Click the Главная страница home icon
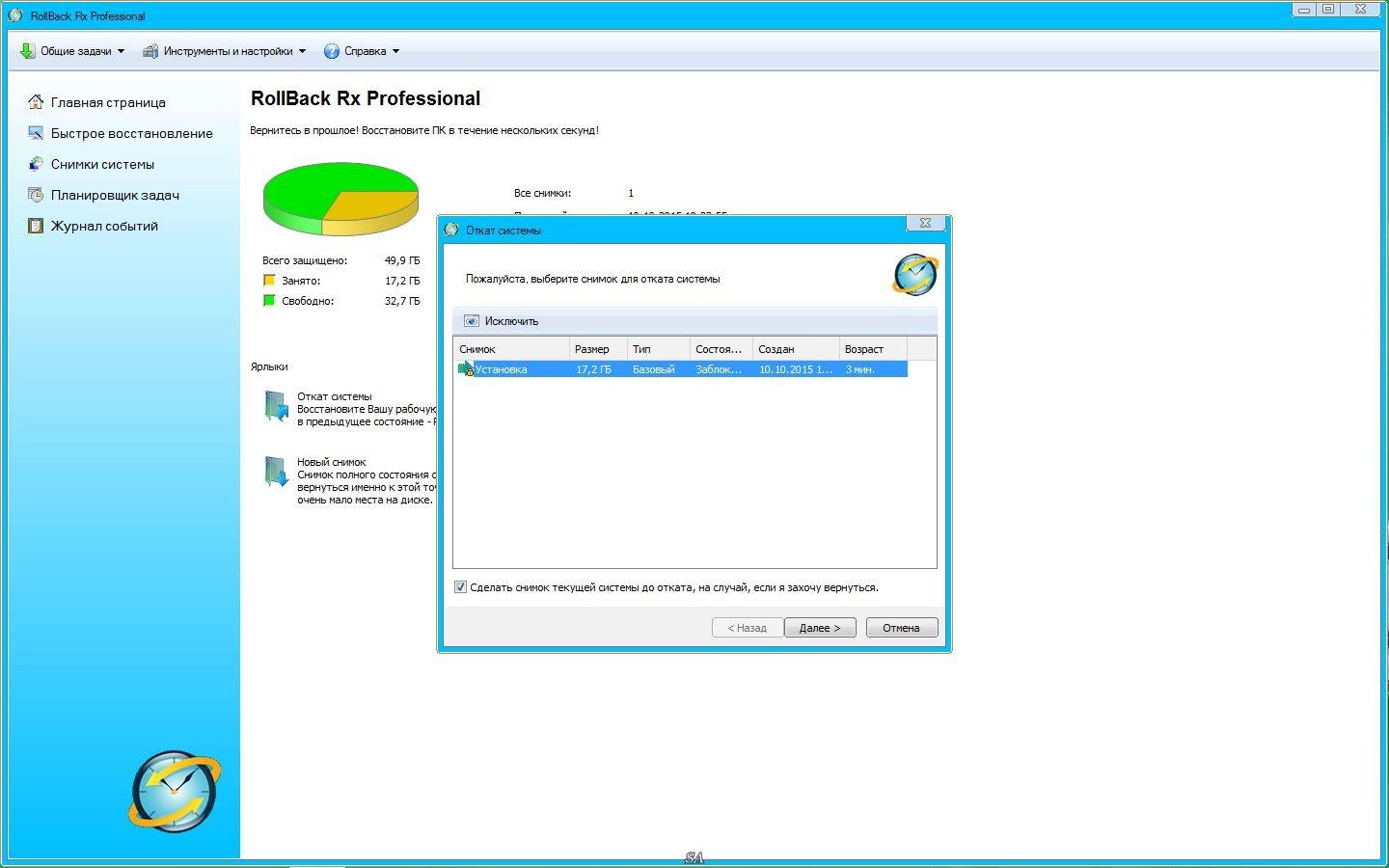1389x868 pixels. (x=36, y=102)
